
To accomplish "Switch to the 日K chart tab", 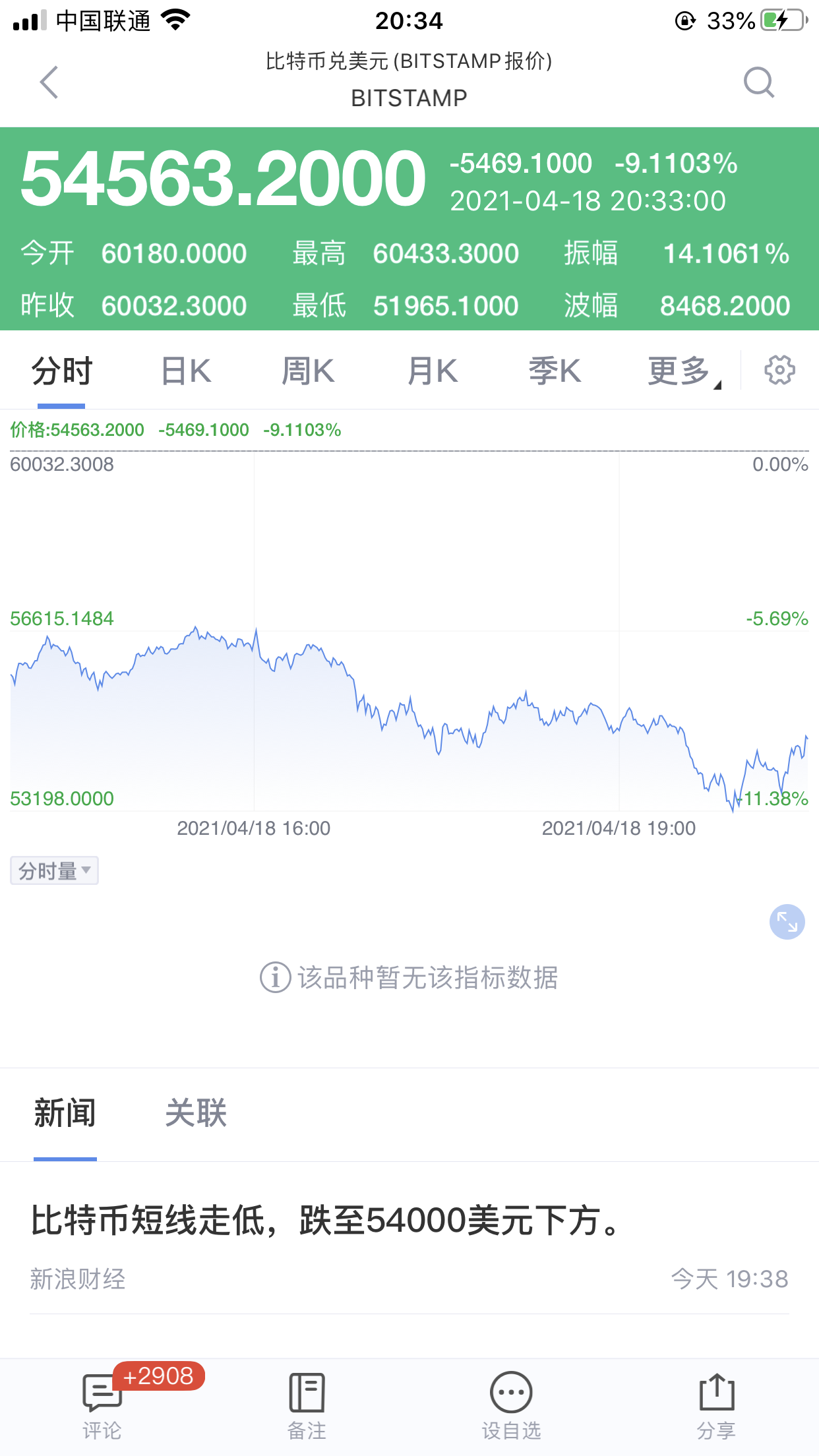I will pyautogui.click(x=186, y=371).
